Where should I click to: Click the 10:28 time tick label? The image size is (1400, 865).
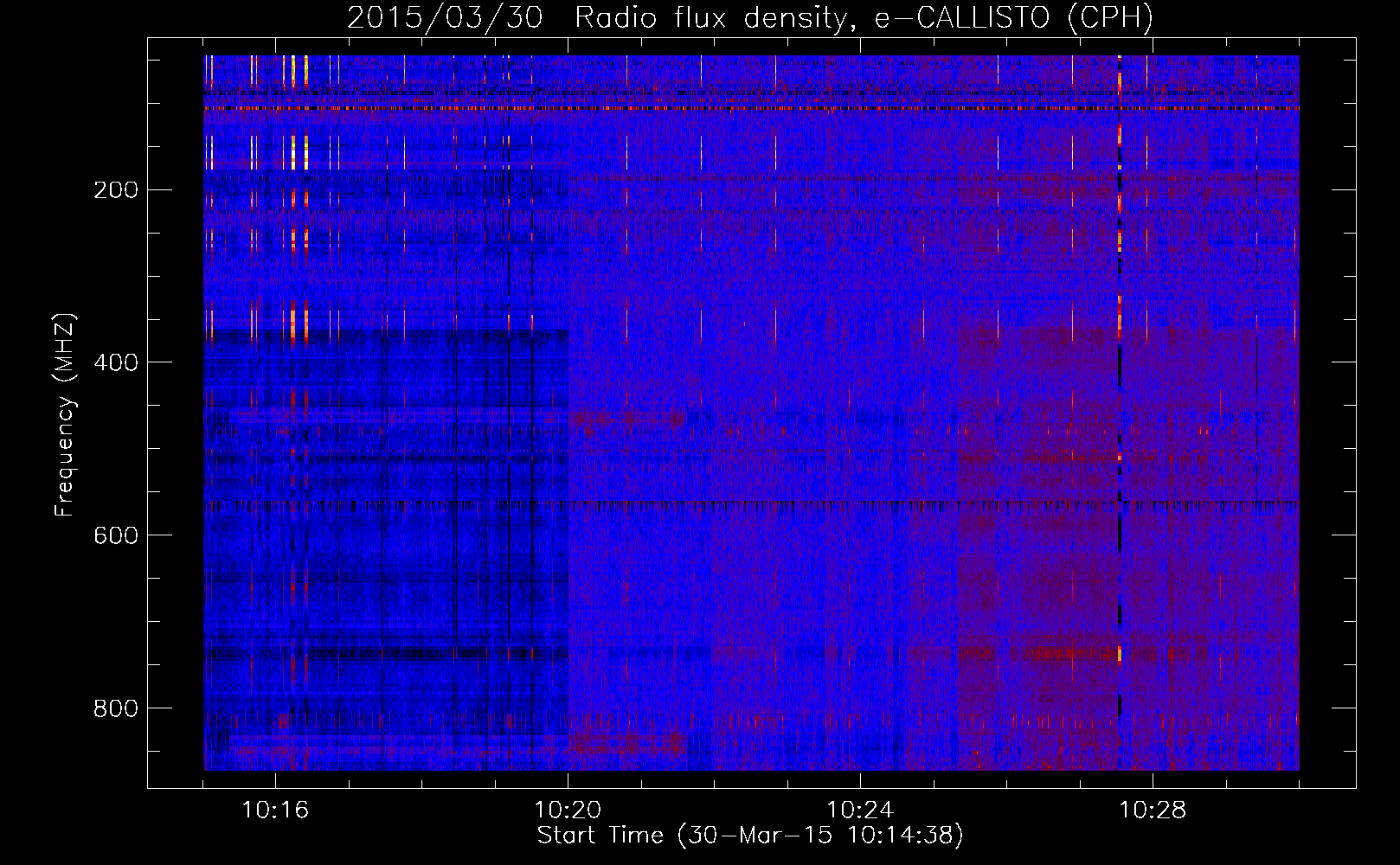point(1153,811)
